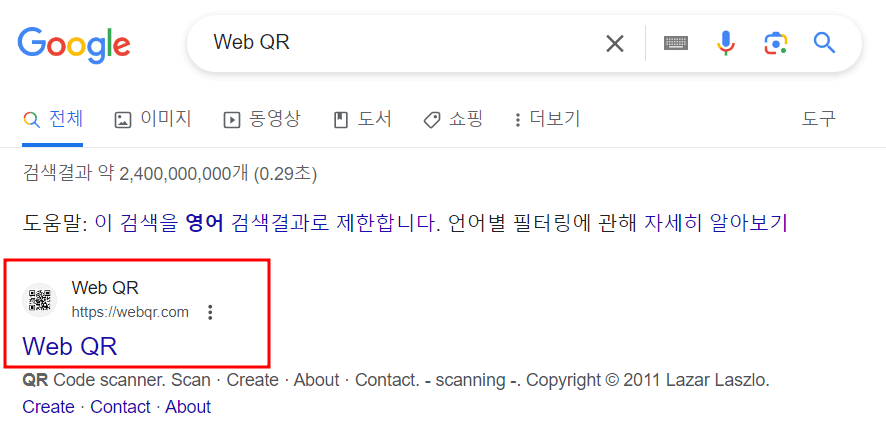Click the magnifying glass search button
Viewport: 886px width, 438px height.
click(824, 43)
